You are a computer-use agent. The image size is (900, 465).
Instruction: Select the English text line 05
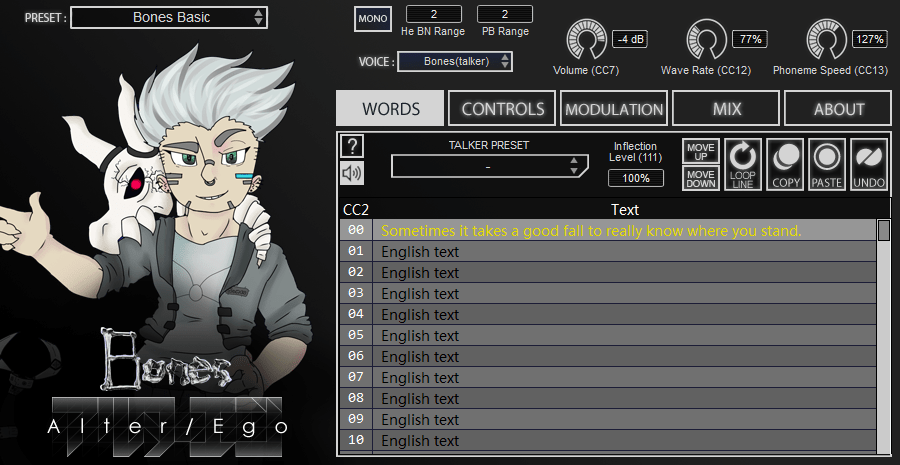pyautogui.click(x=624, y=335)
